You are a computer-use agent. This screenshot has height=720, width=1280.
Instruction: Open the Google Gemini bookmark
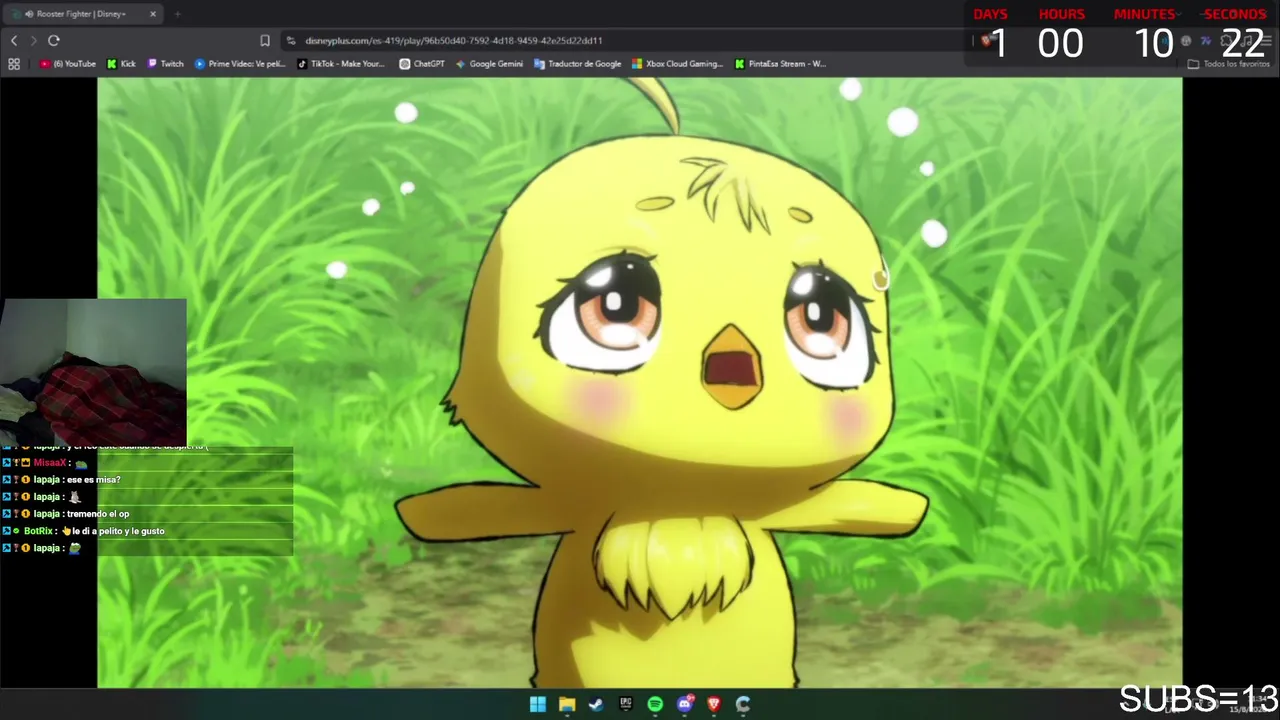coord(489,64)
